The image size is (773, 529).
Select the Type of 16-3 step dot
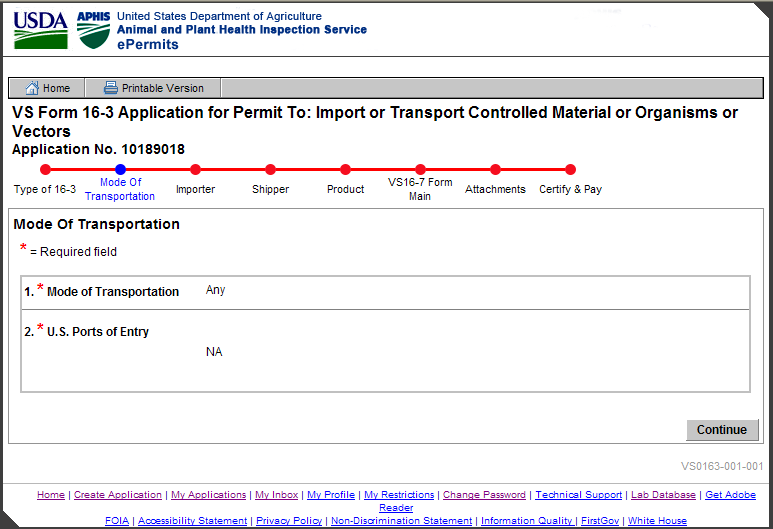[x=45, y=170]
